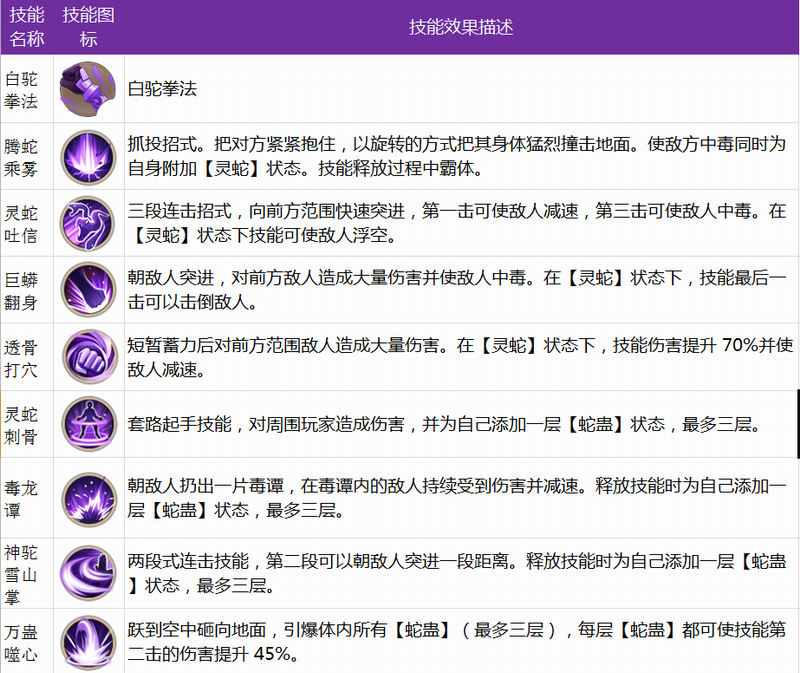Viewport: 800px width, 673px height.
Task: Select the 神驼雪山掌 skill name cell
Action: click(x=27, y=574)
